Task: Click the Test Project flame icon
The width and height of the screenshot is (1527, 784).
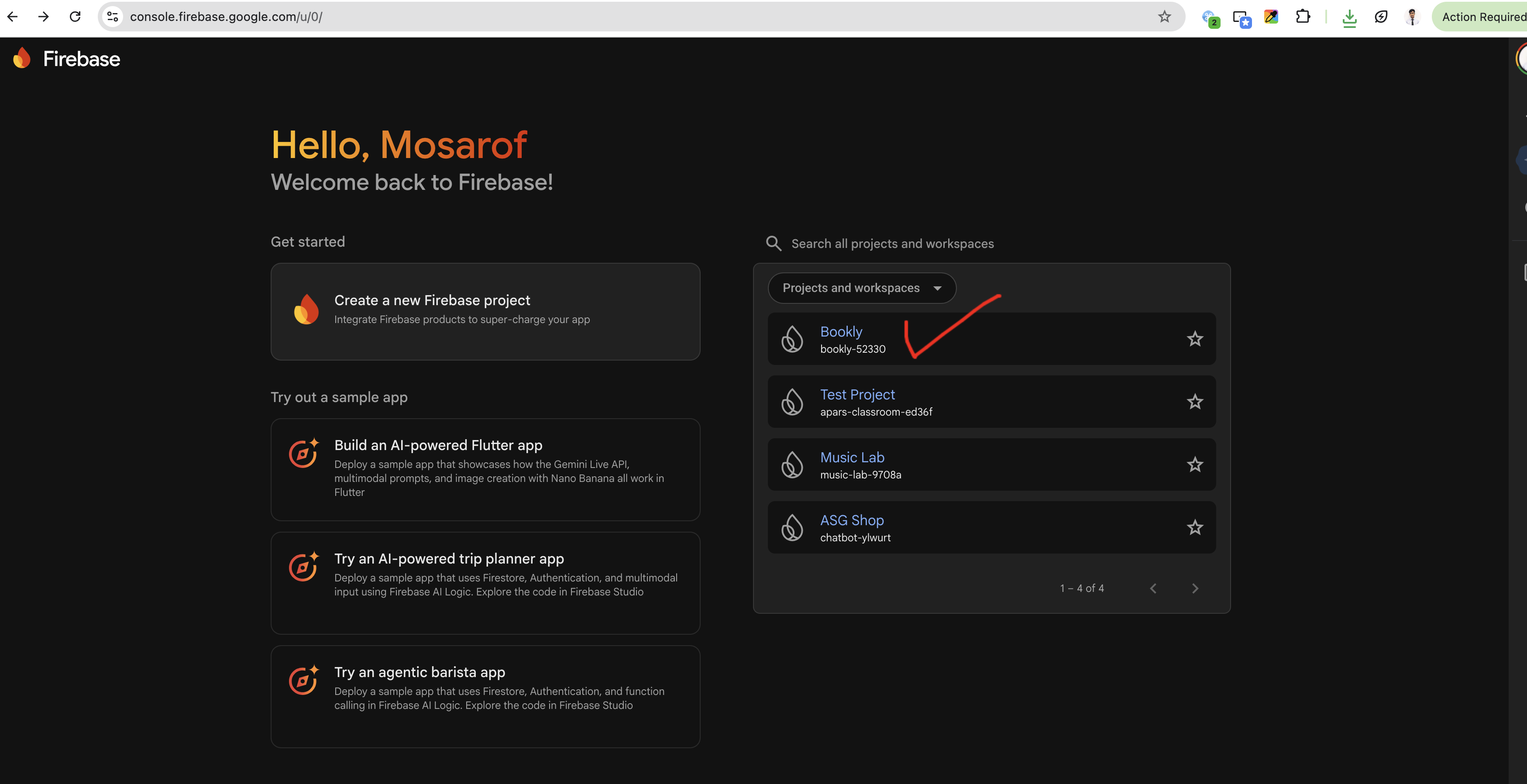Action: coord(792,402)
